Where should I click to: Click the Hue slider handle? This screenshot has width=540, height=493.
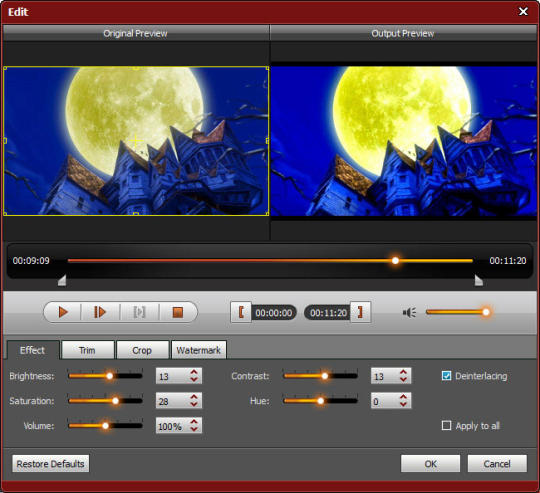click(x=321, y=401)
